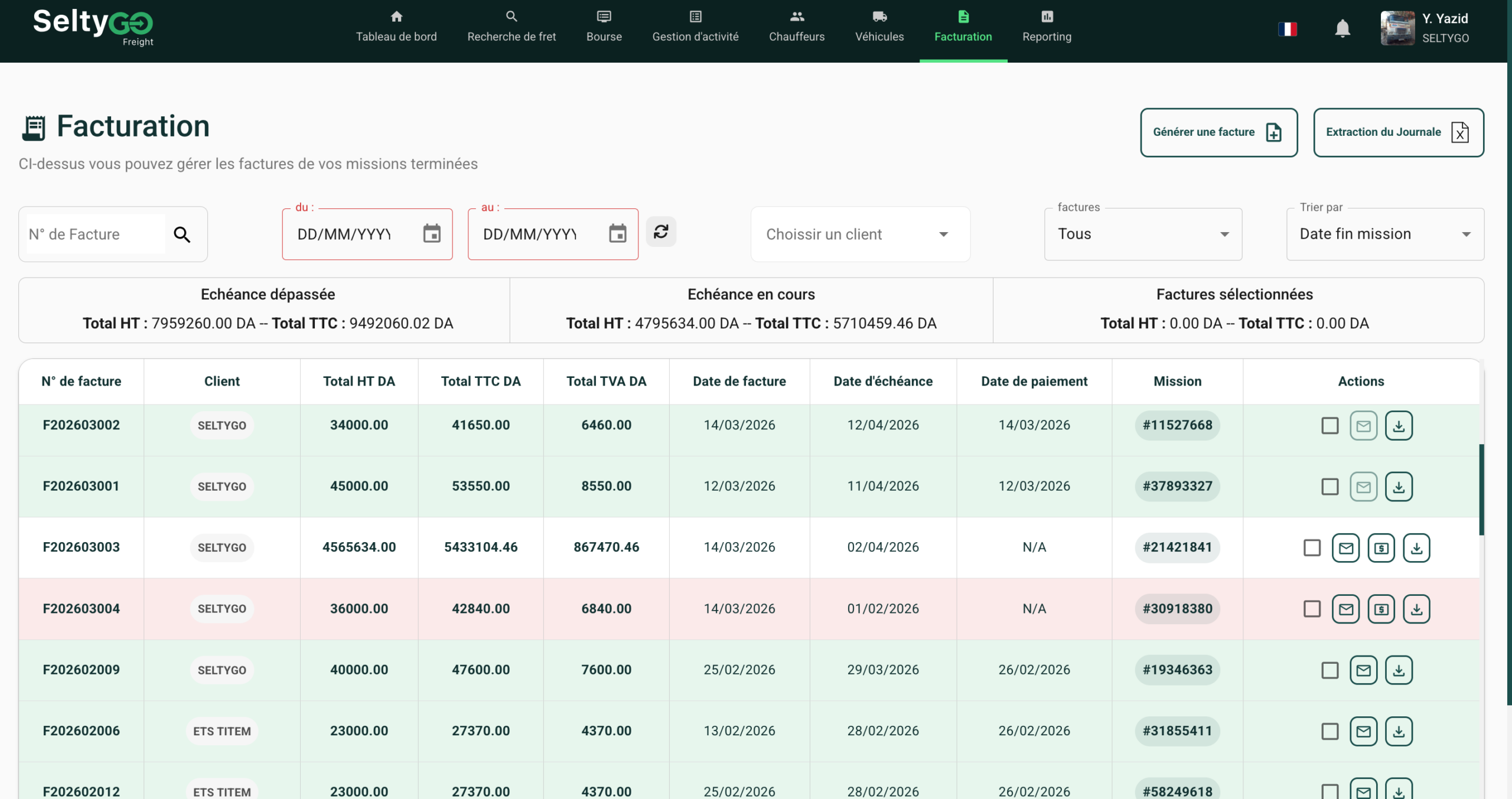The image size is (1512, 799).
Task: Switch language via French flag icon
Action: pyautogui.click(x=1288, y=28)
